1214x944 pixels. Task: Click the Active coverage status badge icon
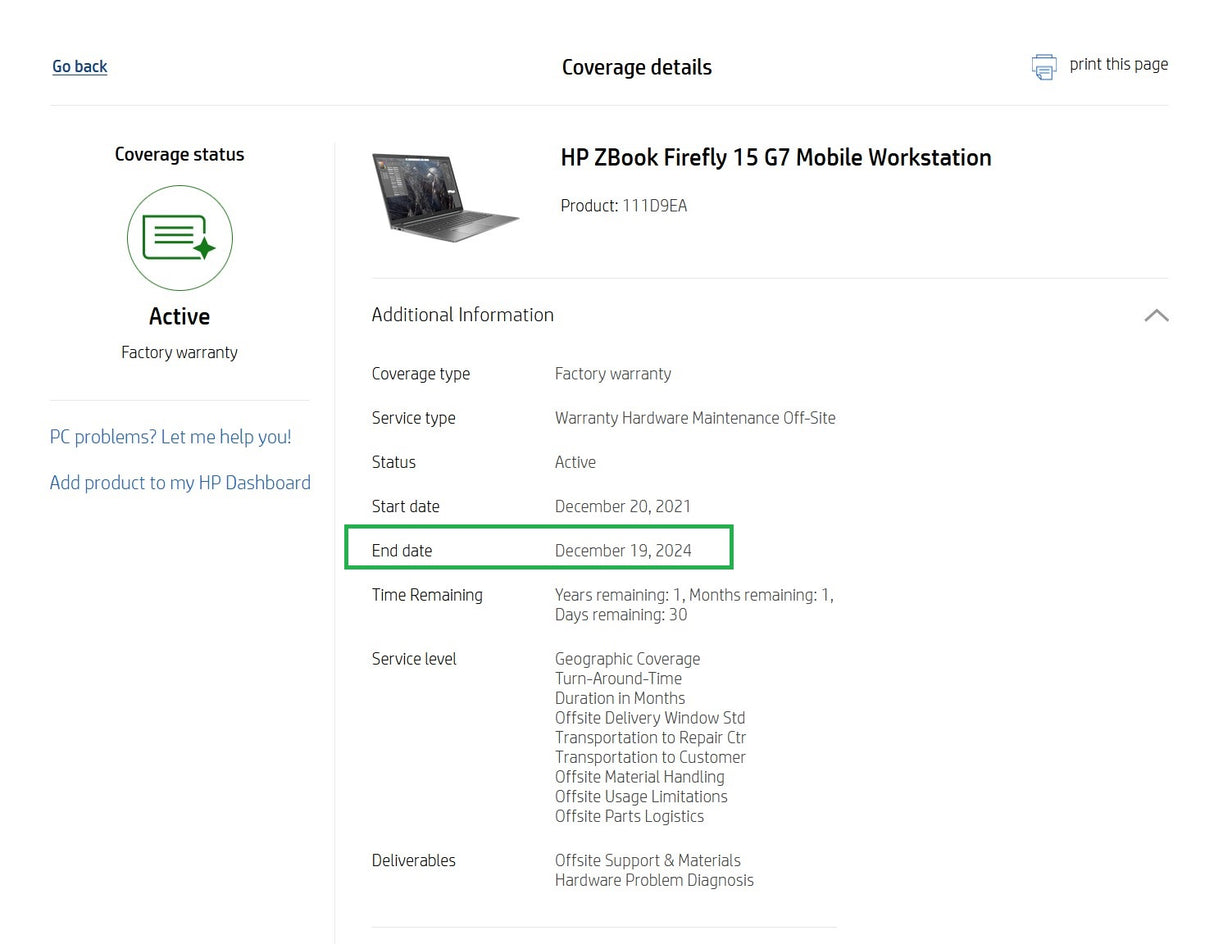coord(180,238)
